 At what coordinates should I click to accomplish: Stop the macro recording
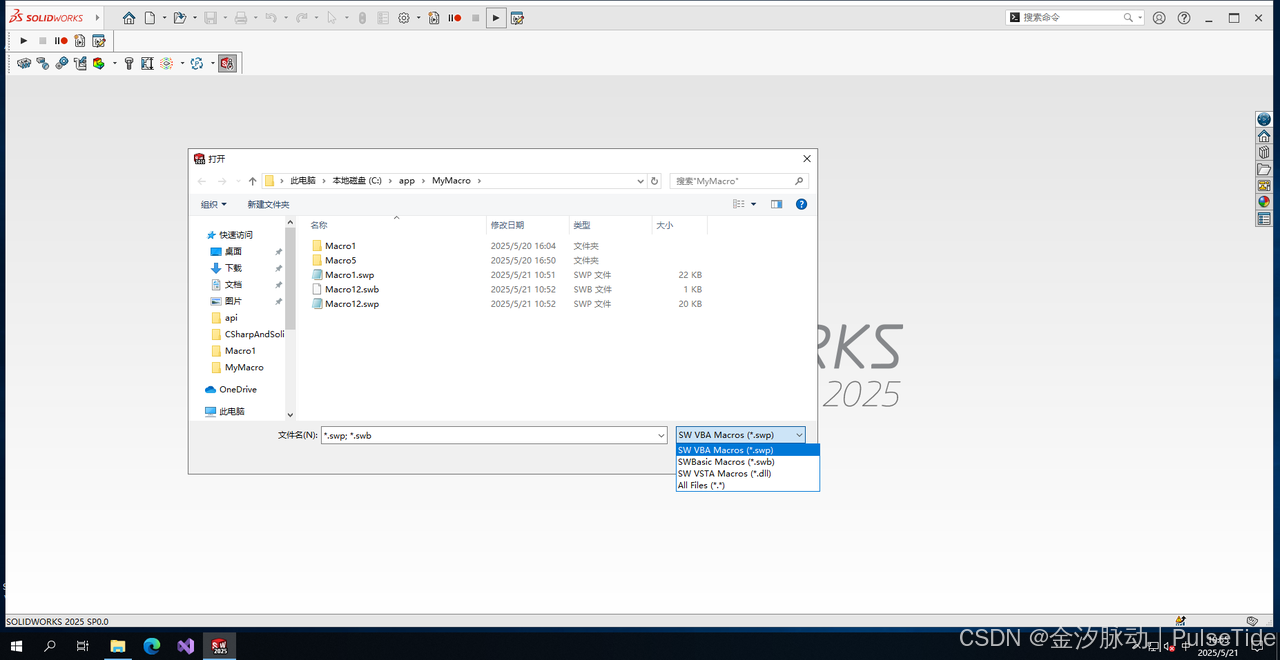(x=42, y=40)
